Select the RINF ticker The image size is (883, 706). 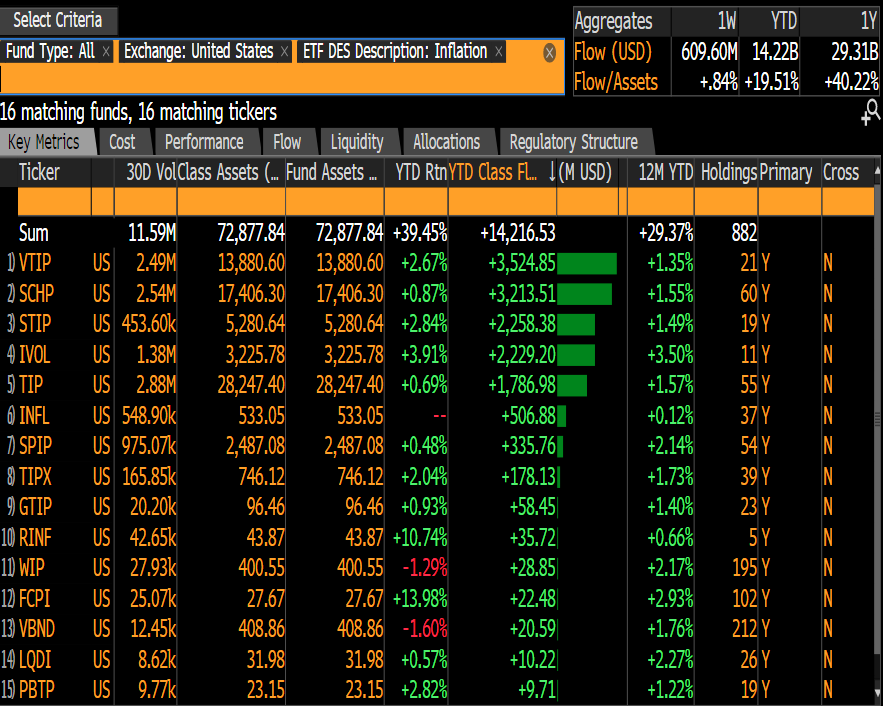[35, 538]
